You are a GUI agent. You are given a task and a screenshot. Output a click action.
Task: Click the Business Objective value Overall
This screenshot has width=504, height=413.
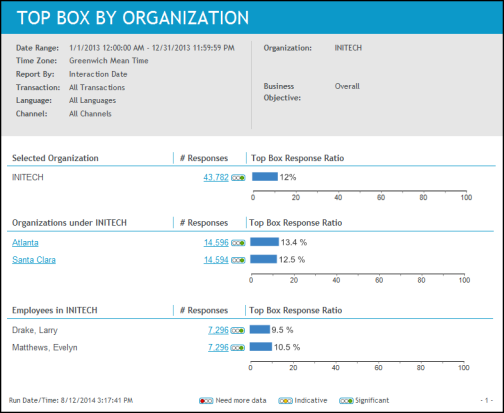pyautogui.click(x=347, y=86)
